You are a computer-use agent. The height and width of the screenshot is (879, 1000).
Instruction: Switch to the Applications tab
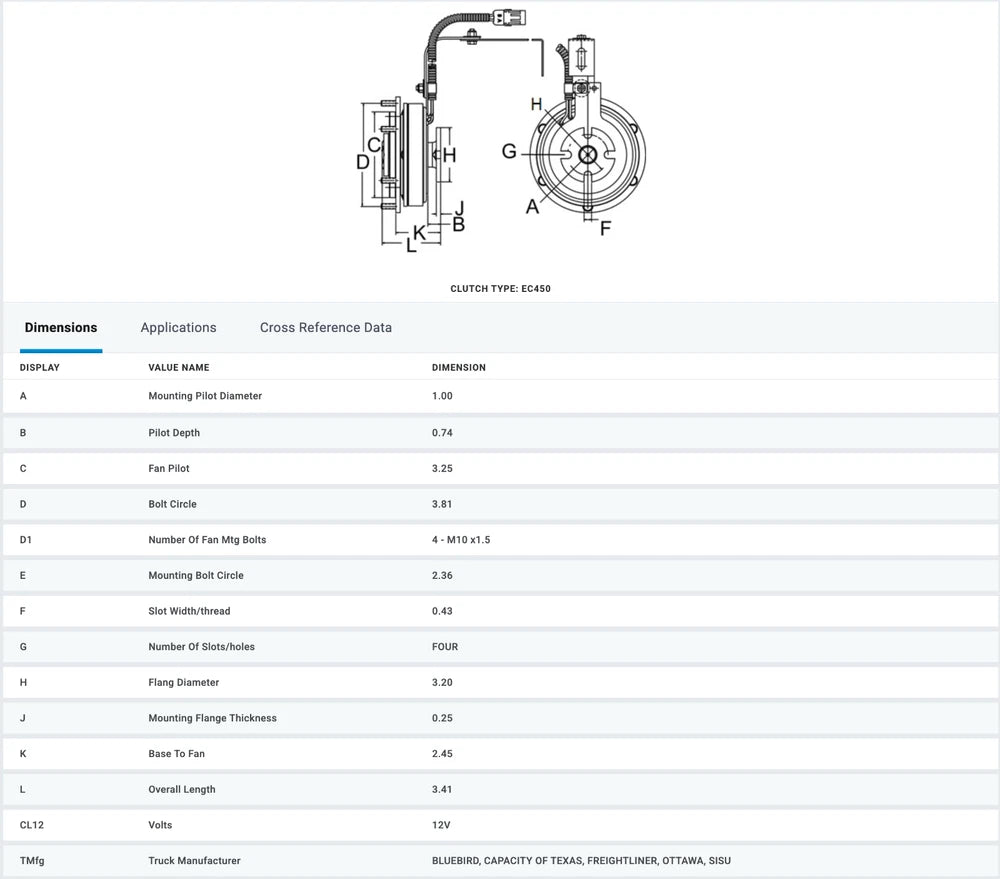(x=178, y=328)
